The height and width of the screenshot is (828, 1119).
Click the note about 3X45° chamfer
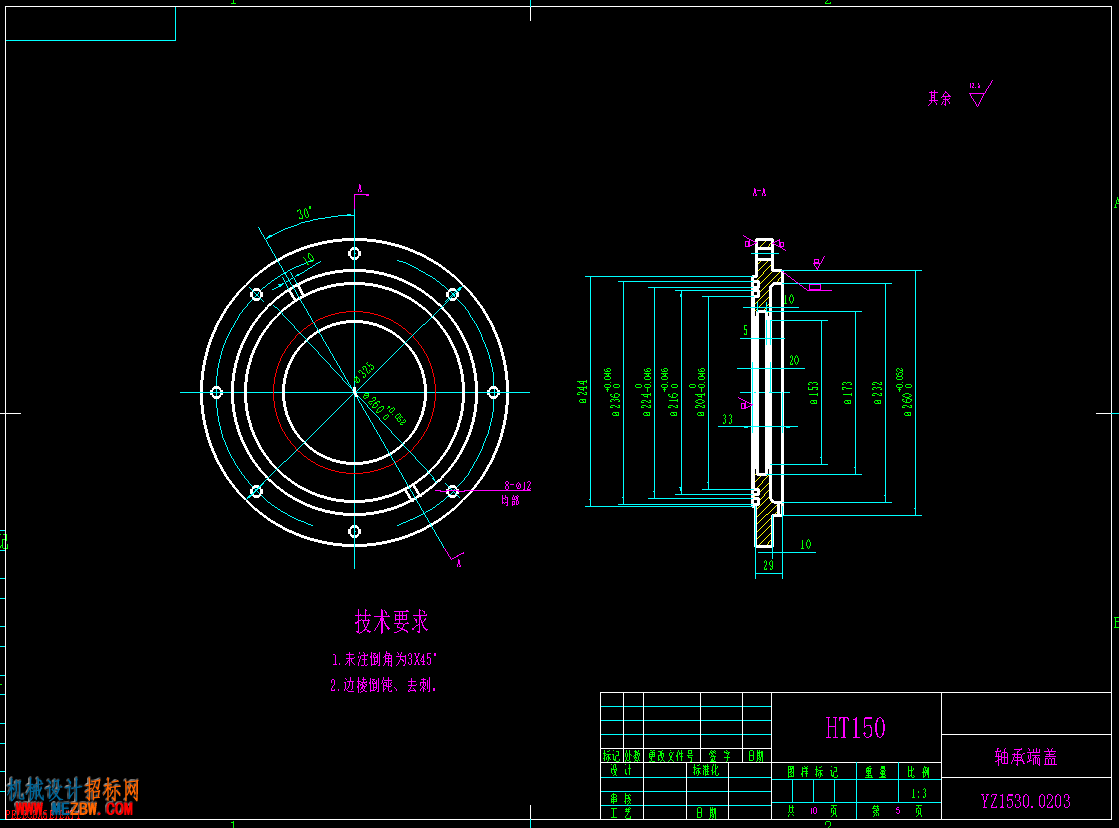(385, 660)
